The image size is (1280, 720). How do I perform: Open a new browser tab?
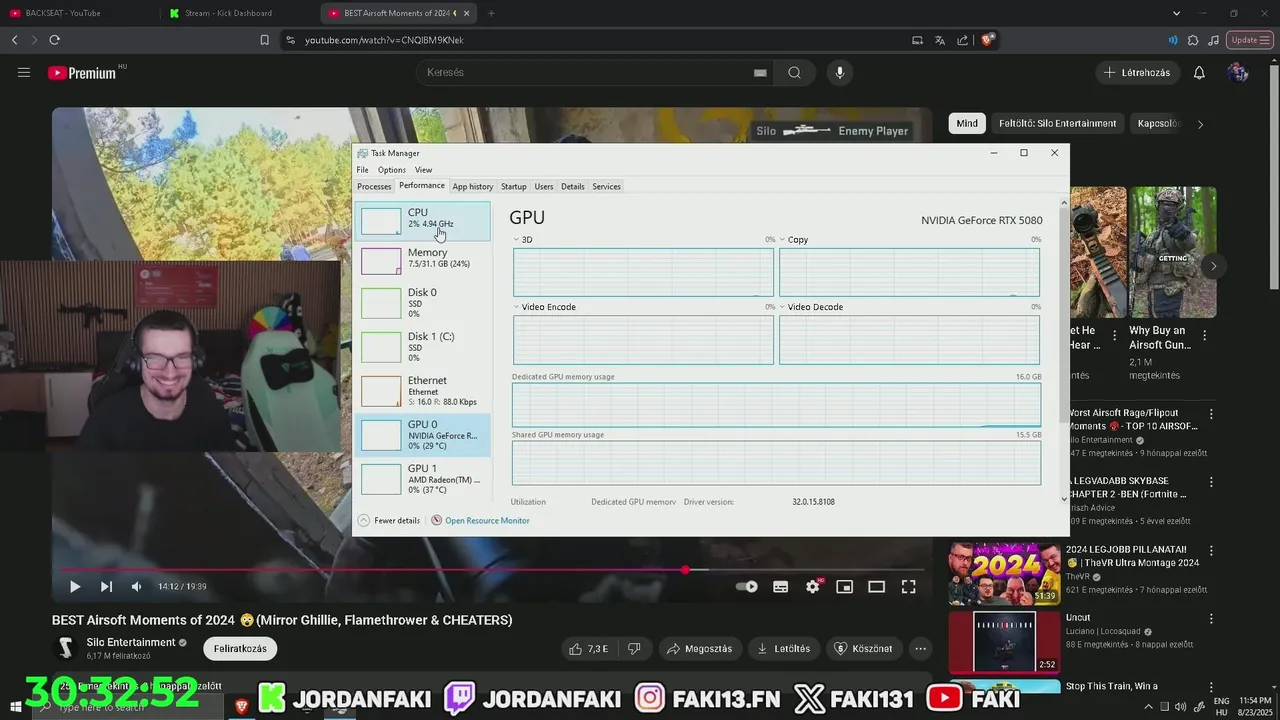[x=491, y=13]
